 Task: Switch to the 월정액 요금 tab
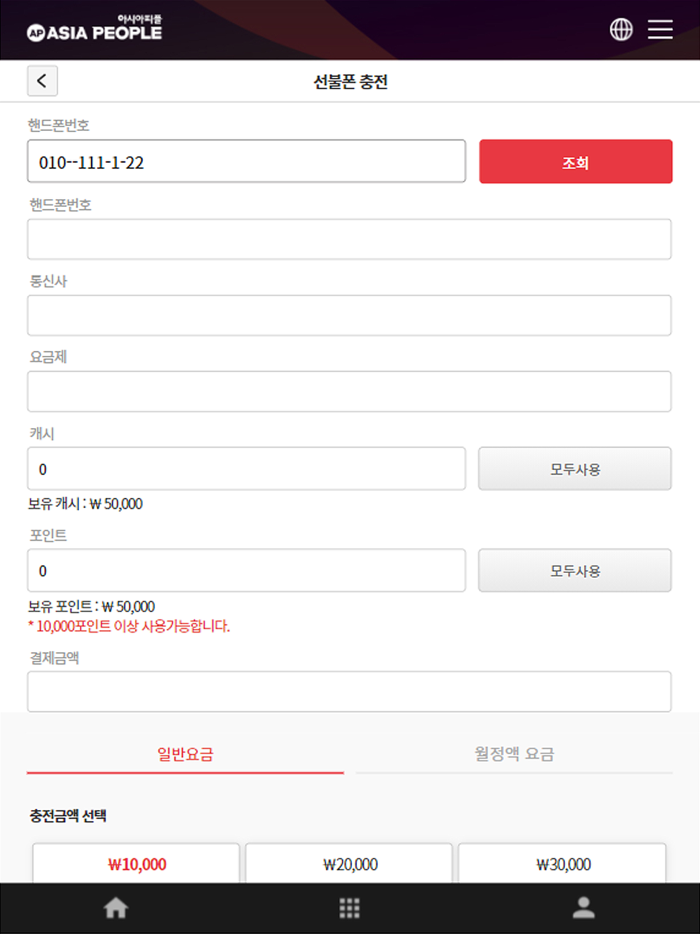pos(514,754)
